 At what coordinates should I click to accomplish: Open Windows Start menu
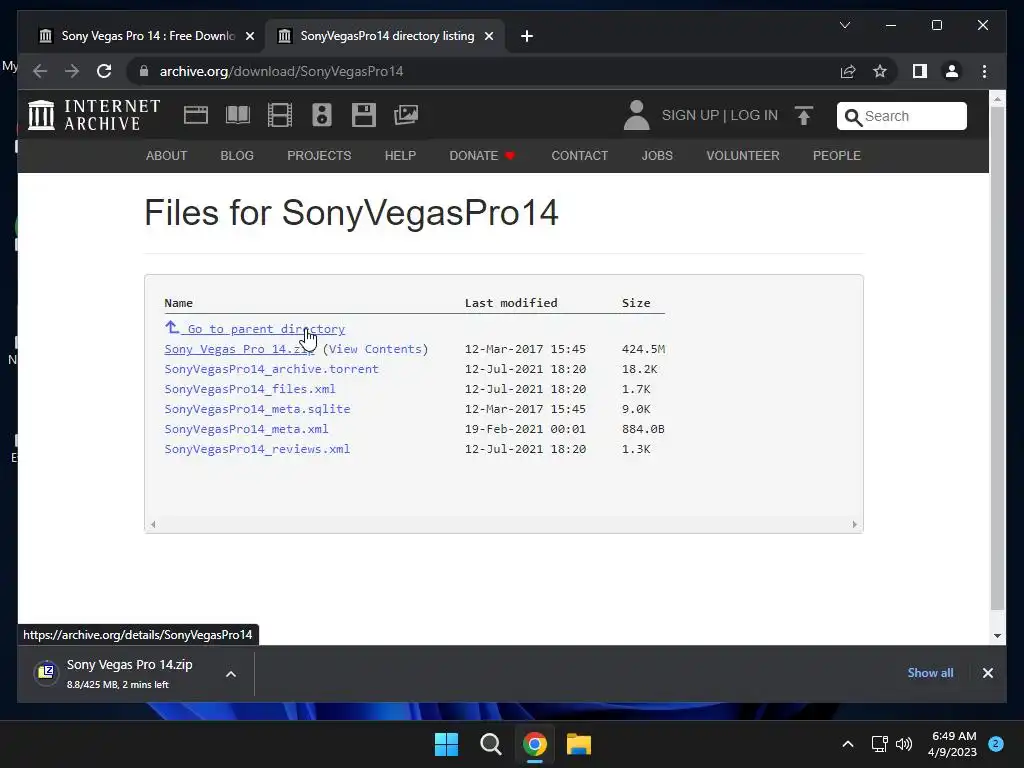point(446,744)
